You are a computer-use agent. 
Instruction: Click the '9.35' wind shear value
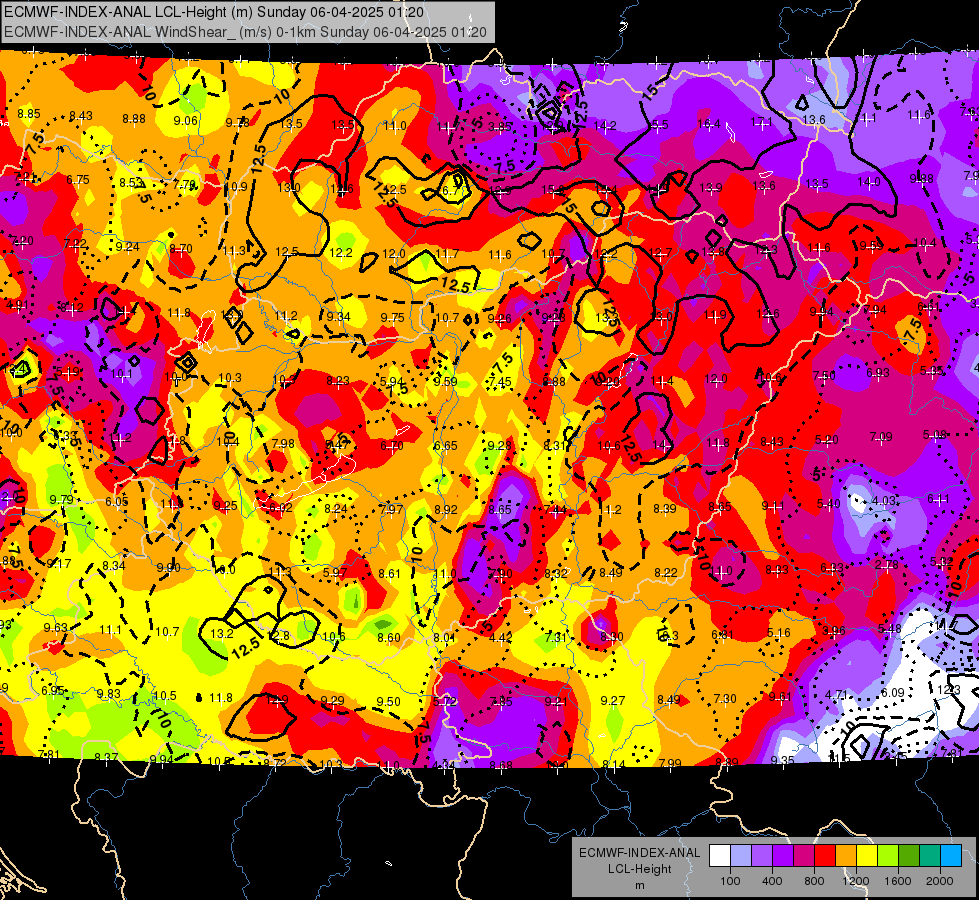point(782,759)
